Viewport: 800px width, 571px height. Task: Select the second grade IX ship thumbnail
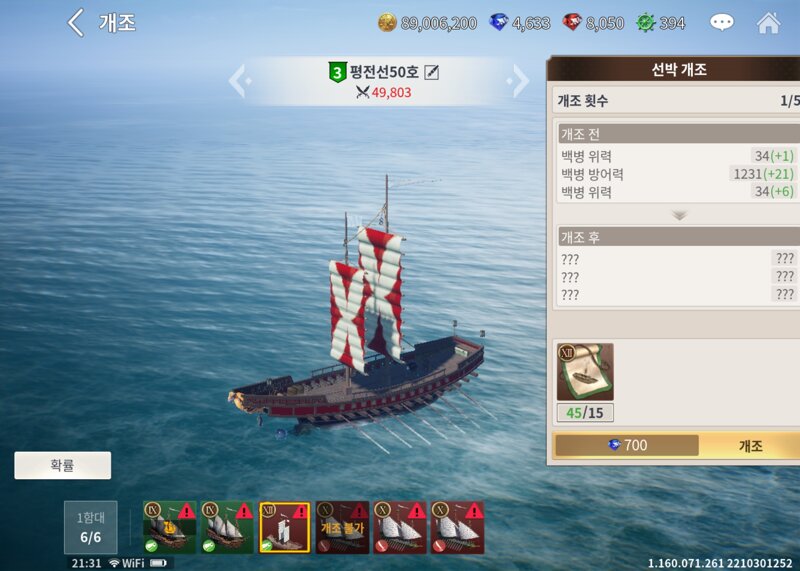click(x=227, y=528)
